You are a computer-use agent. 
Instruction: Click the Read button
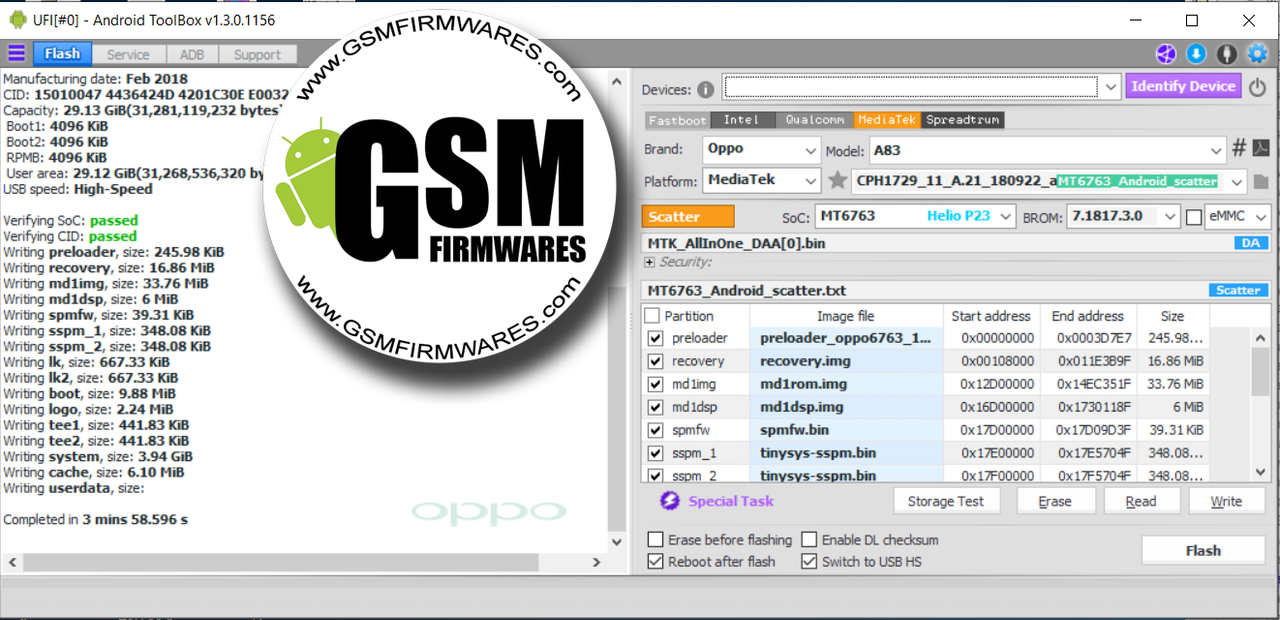[x=1140, y=502]
